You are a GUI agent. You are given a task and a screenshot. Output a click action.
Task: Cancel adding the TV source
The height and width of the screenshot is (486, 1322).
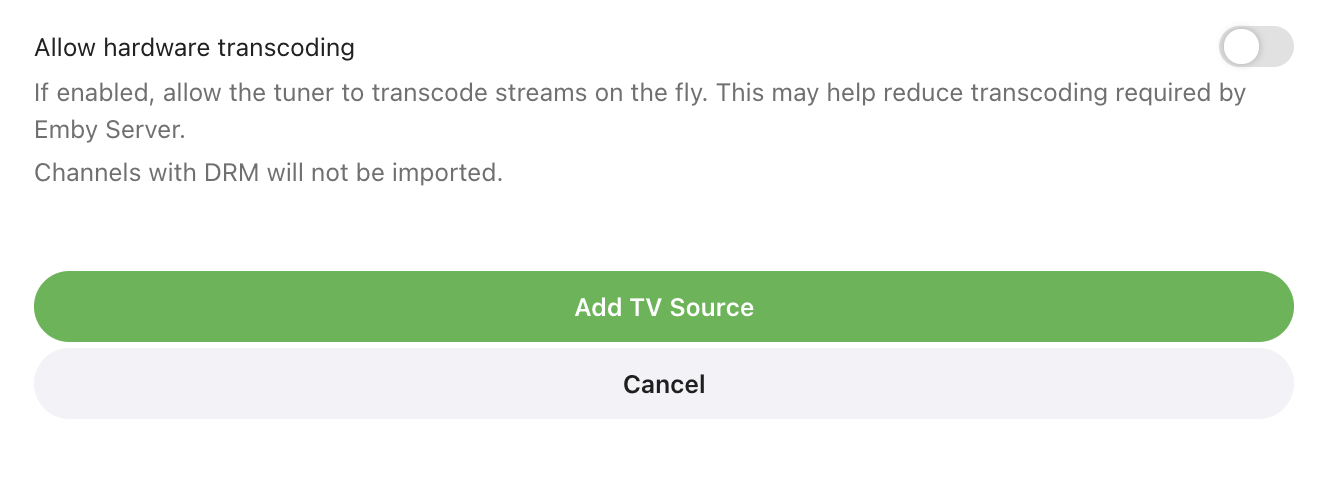click(x=663, y=384)
